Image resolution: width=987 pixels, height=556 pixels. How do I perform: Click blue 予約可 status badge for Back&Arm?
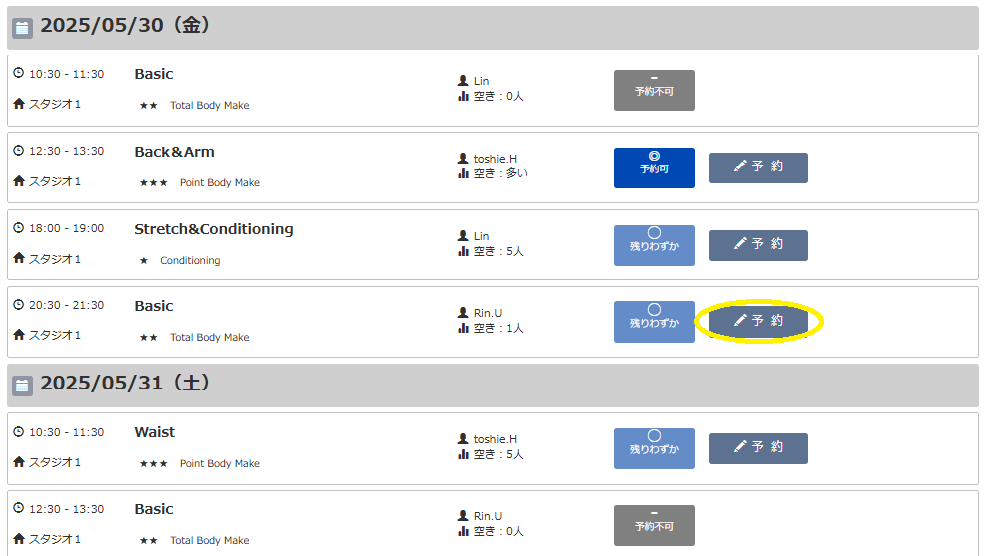654,167
